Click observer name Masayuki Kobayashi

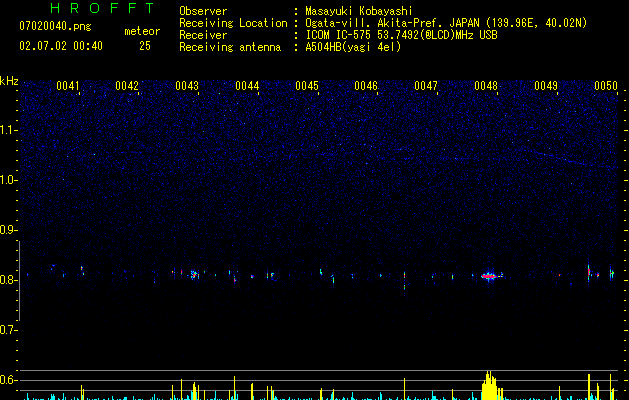pyautogui.click(x=359, y=11)
